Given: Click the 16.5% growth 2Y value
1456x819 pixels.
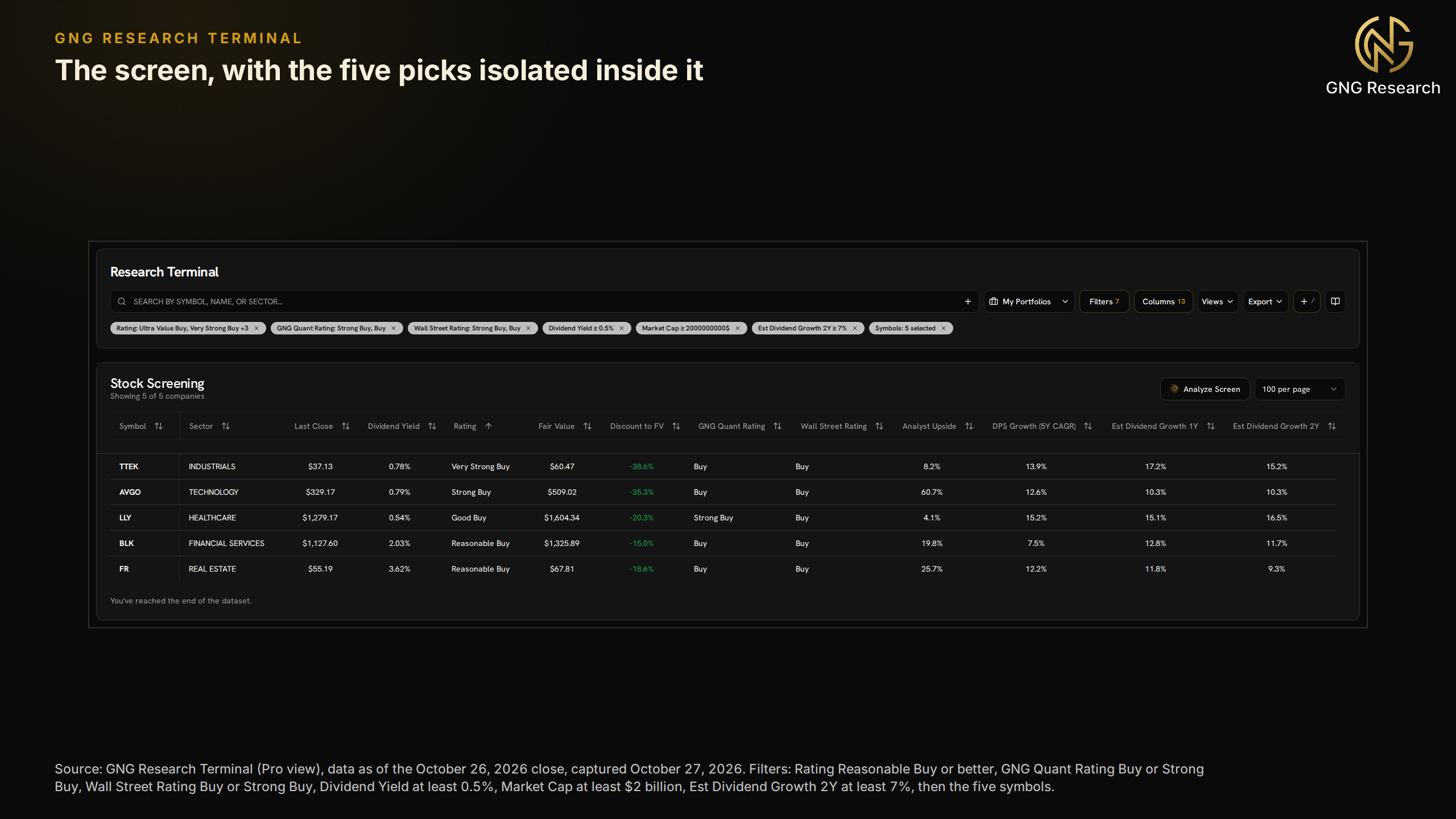Looking at the screenshot, I should (1276, 518).
